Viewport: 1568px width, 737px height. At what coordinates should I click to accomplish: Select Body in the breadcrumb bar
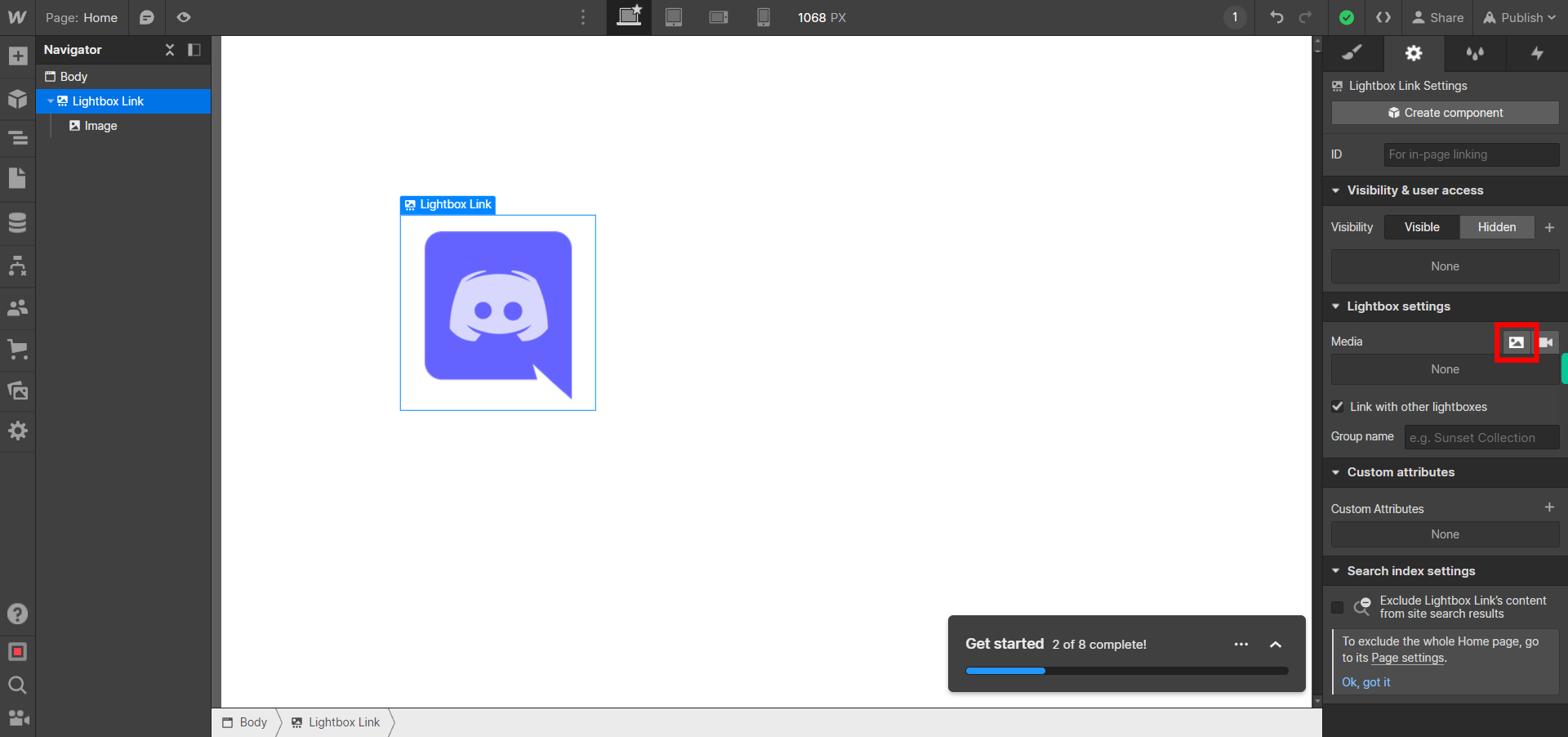245,722
